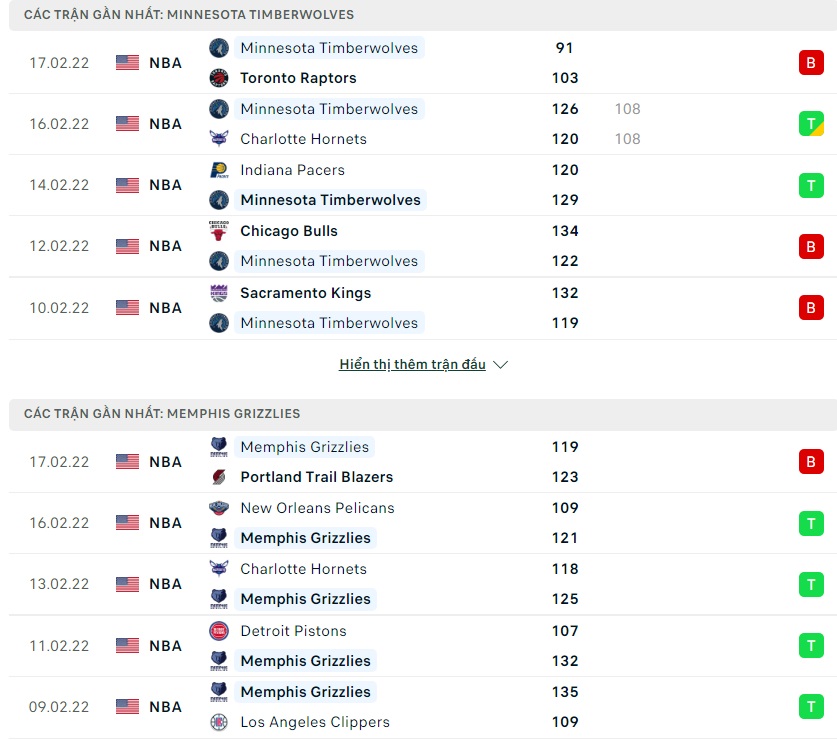The image size is (837, 740).
Task: Click red B badge for Trail Blazers game
Action: click(810, 462)
